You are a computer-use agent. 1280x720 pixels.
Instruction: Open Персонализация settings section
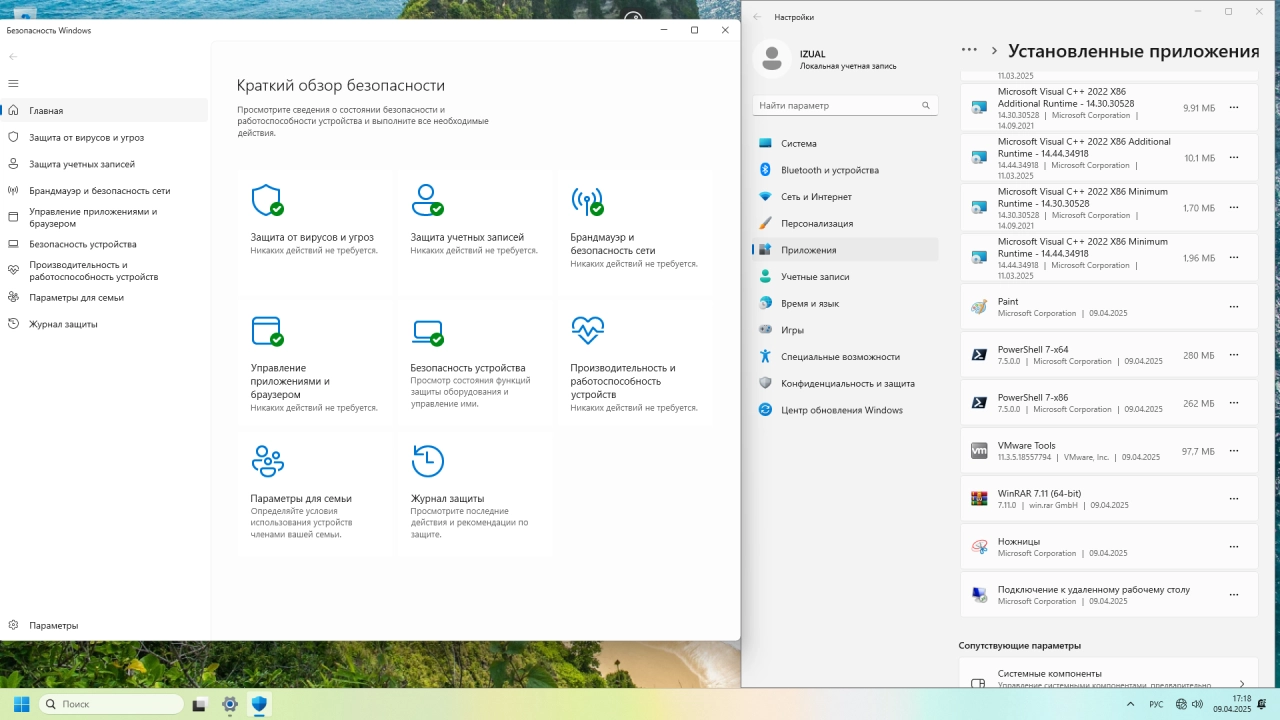coord(845,224)
